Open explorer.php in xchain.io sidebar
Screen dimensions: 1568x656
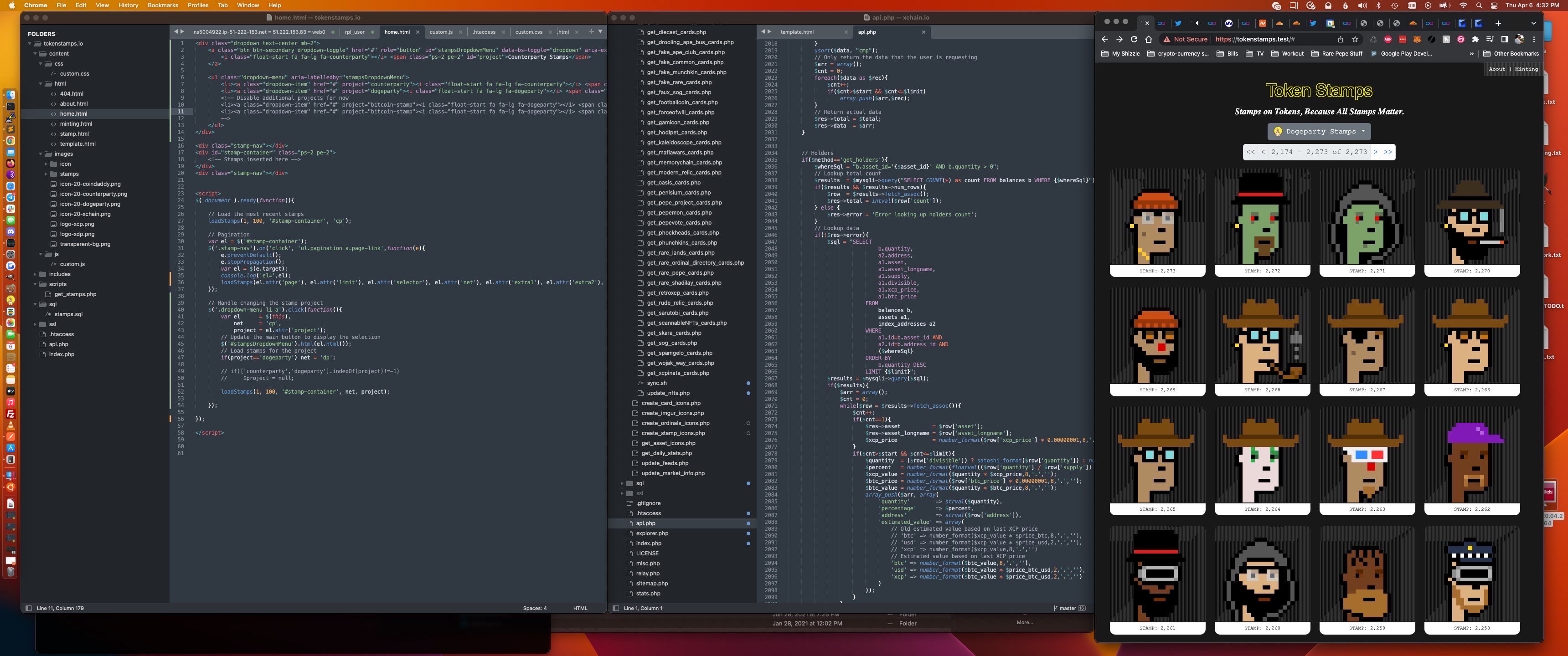pyautogui.click(x=652, y=534)
